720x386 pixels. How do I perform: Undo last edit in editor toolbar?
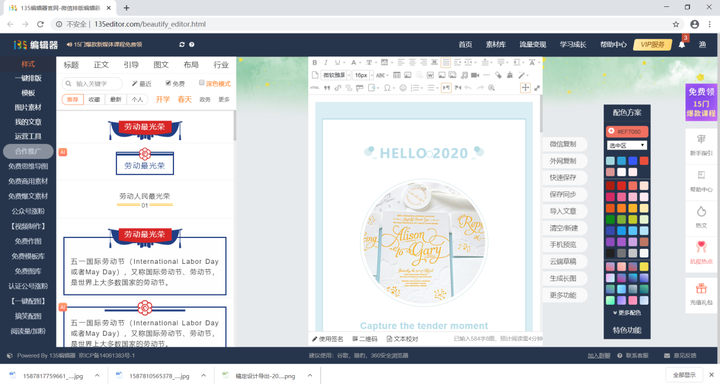coord(468,88)
